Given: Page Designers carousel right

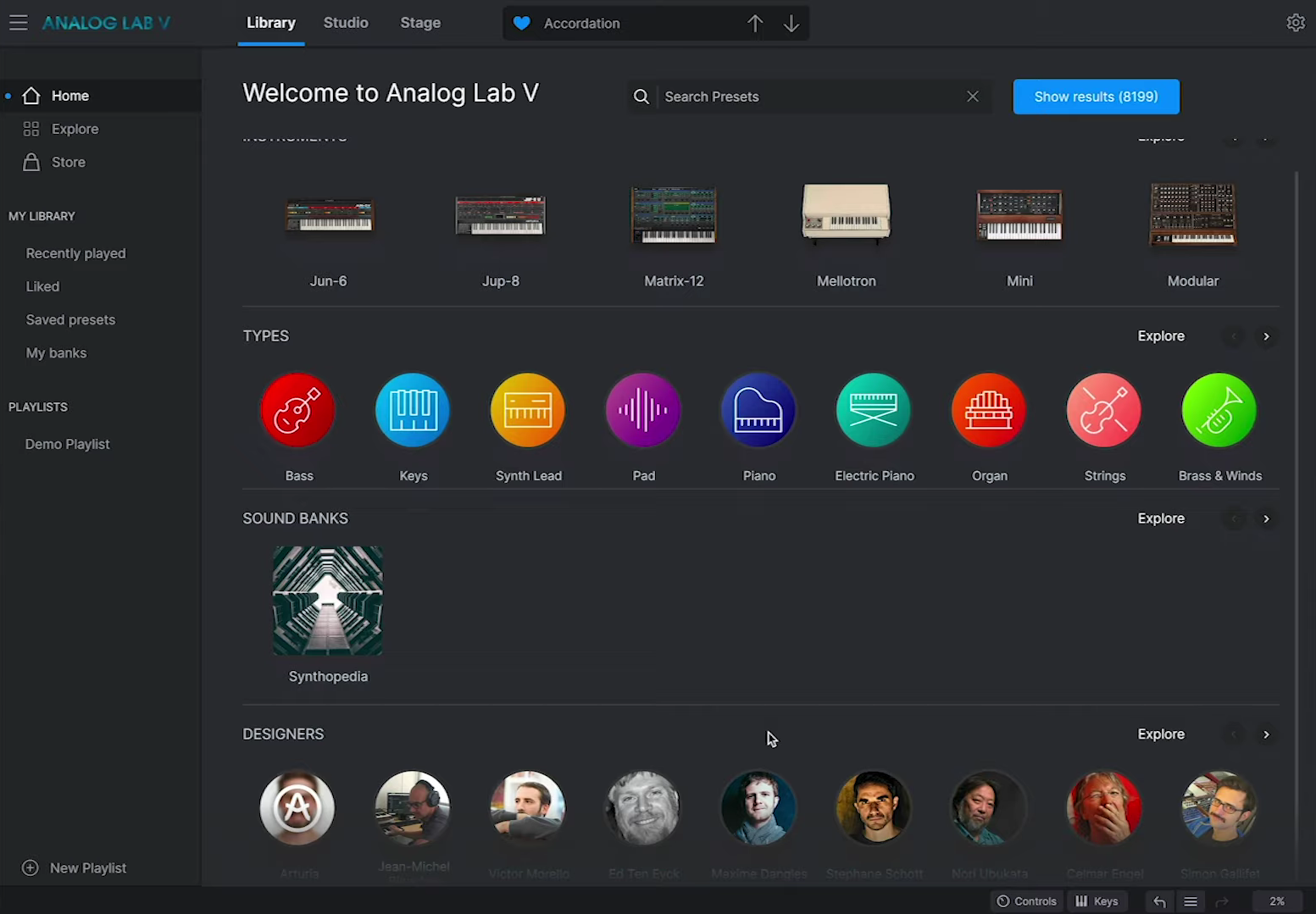Looking at the screenshot, I should click(1266, 734).
